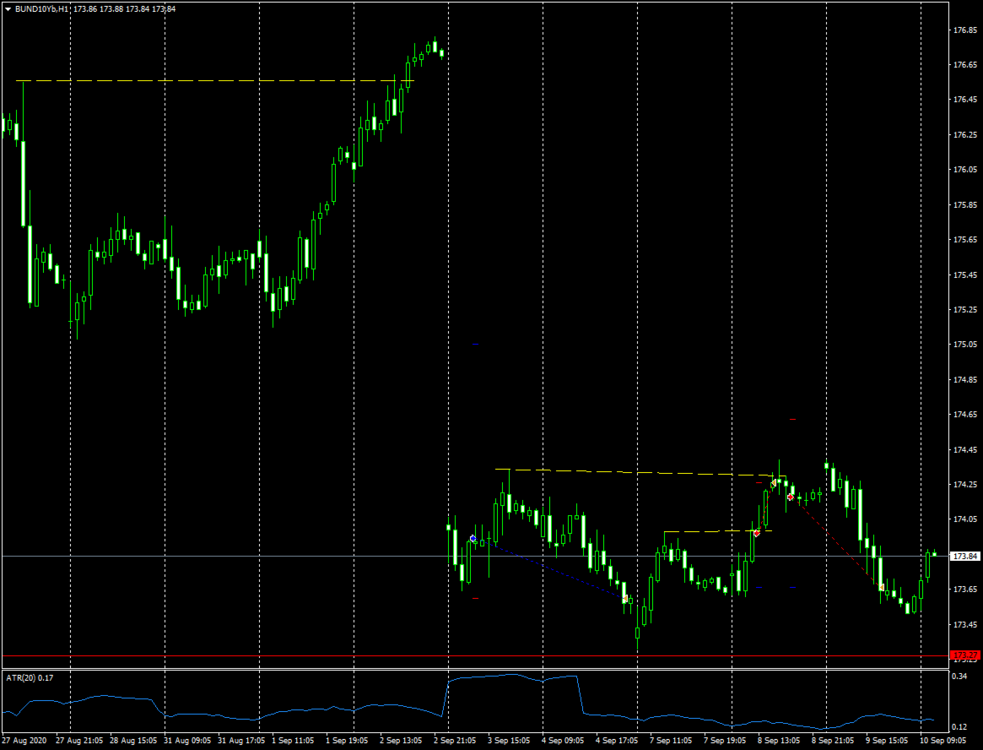Click the 28 Aug 15:05 time label
This screenshot has width=983, height=750.
[134, 741]
